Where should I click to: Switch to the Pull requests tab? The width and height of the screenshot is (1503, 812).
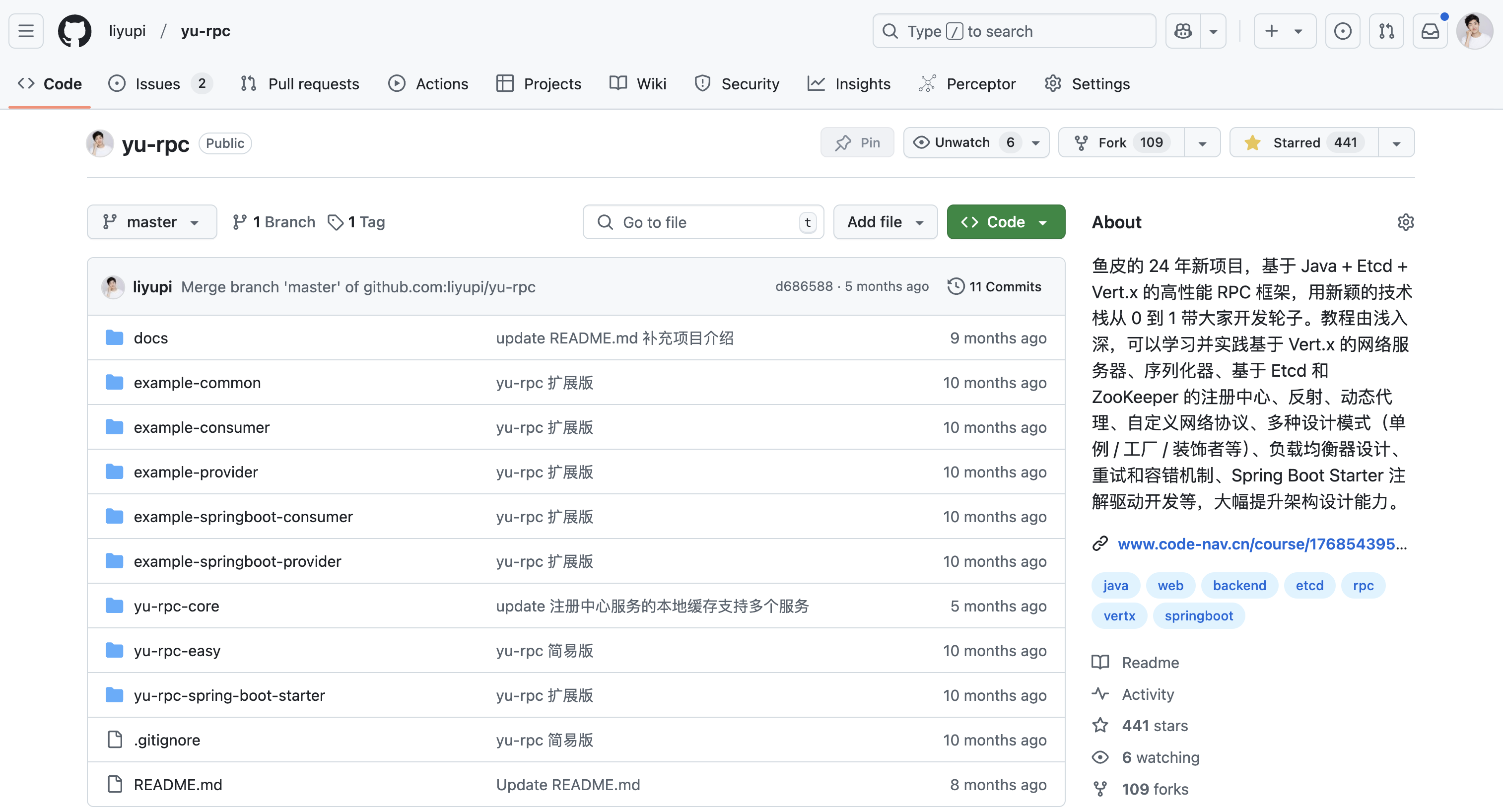point(300,83)
